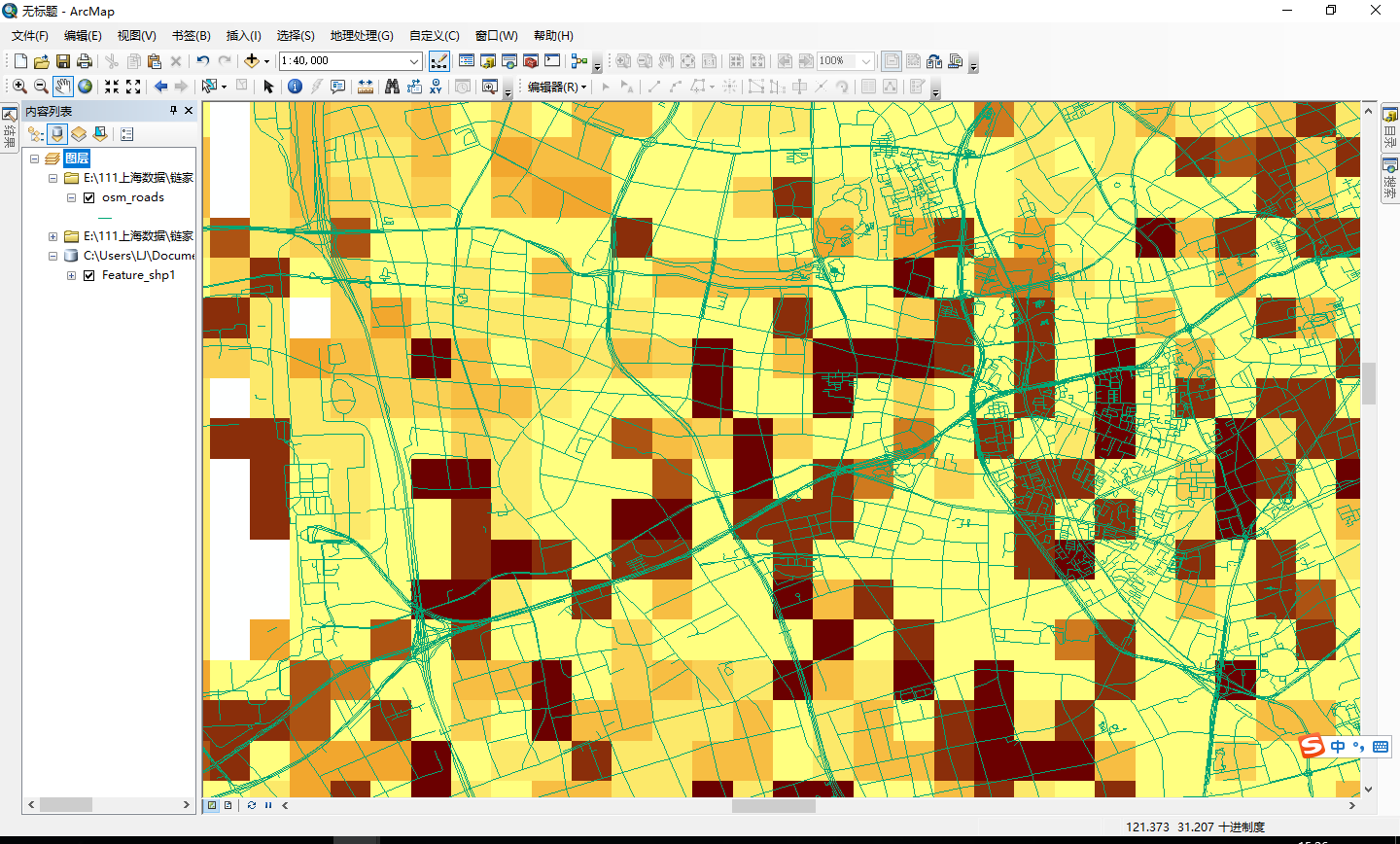Click the Add Data button
The width and height of the screenshot is (1400, 844).
point(252,61)
